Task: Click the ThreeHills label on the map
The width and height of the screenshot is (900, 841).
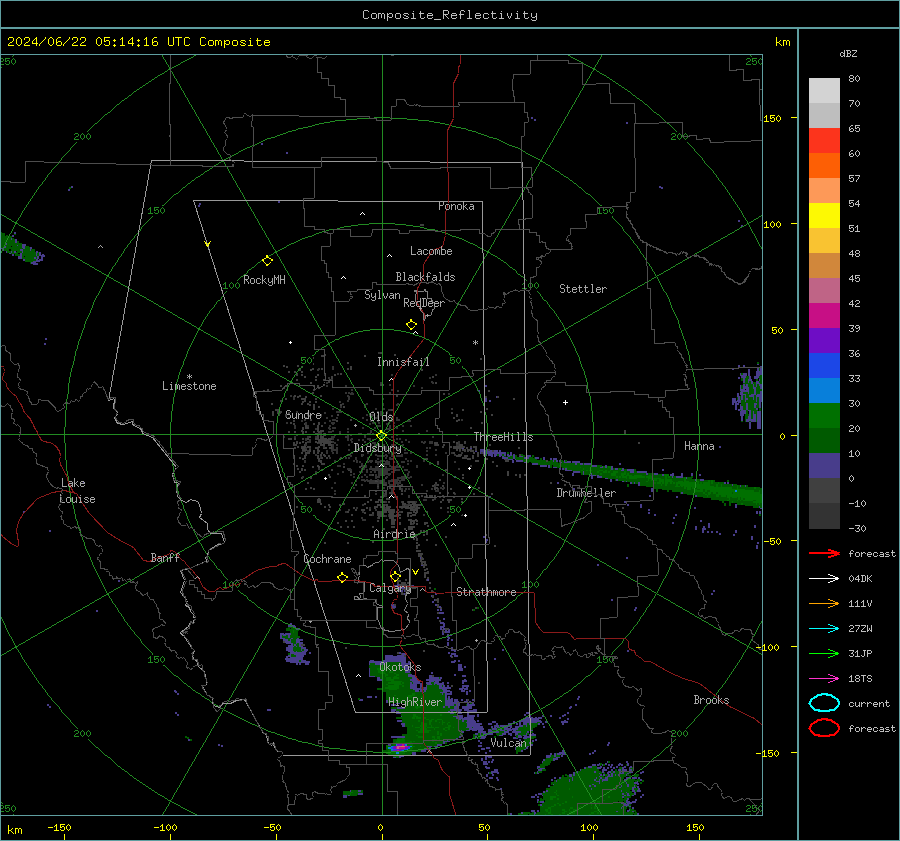Action: tap(503, 437)
